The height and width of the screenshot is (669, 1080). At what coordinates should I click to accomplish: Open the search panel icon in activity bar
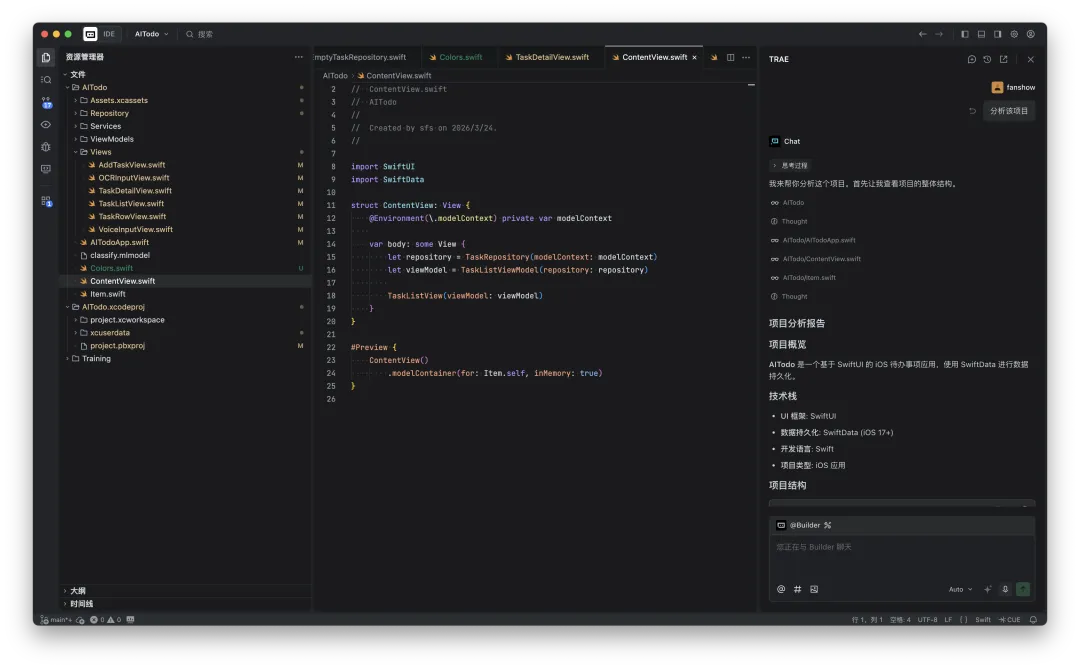tap(46, 80)
